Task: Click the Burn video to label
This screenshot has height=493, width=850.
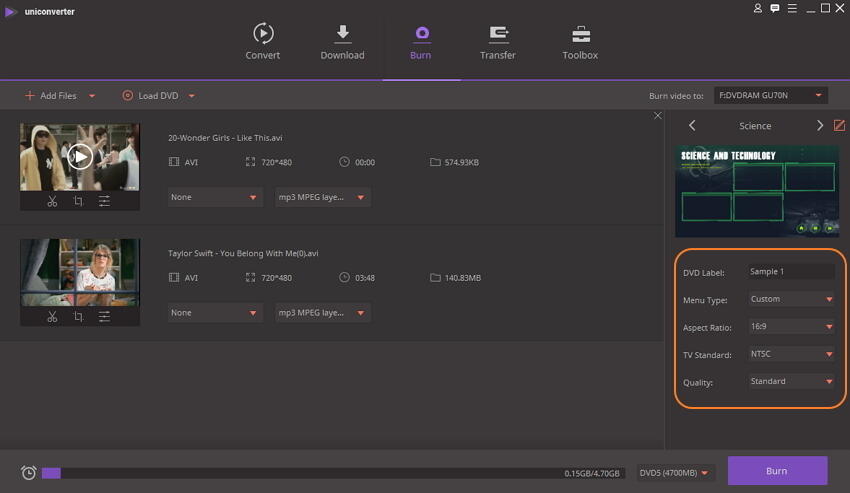Action: click(676, 96)
